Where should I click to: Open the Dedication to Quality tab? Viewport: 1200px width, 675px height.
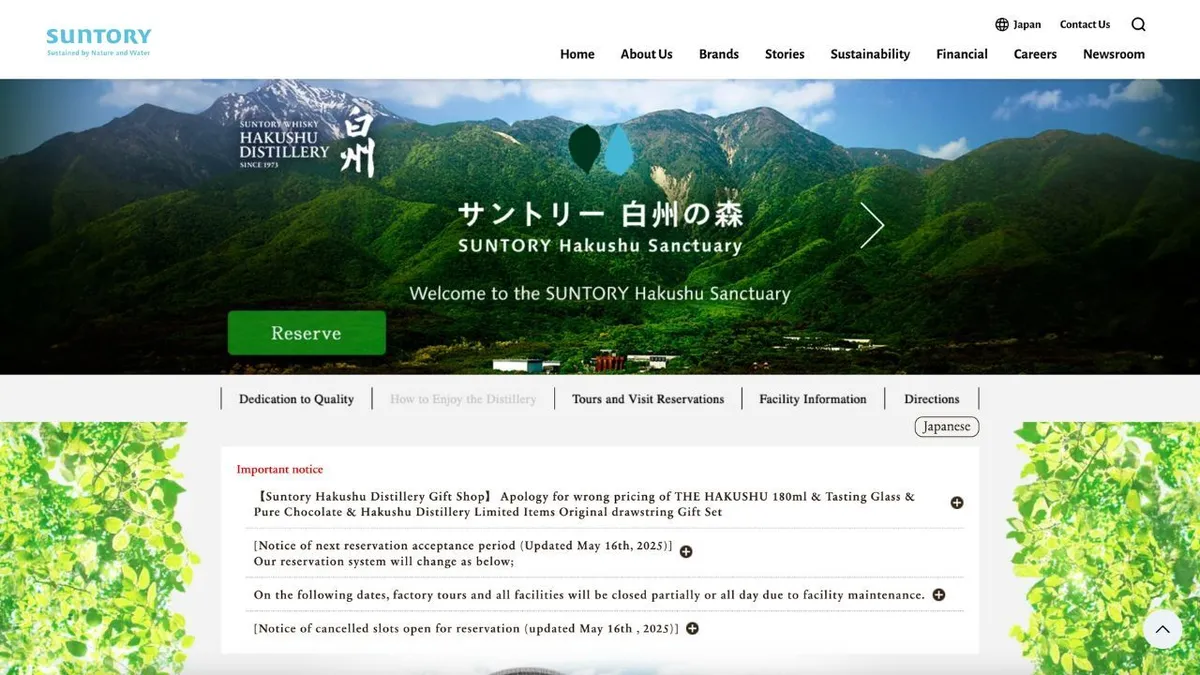[x=296, y=399]
